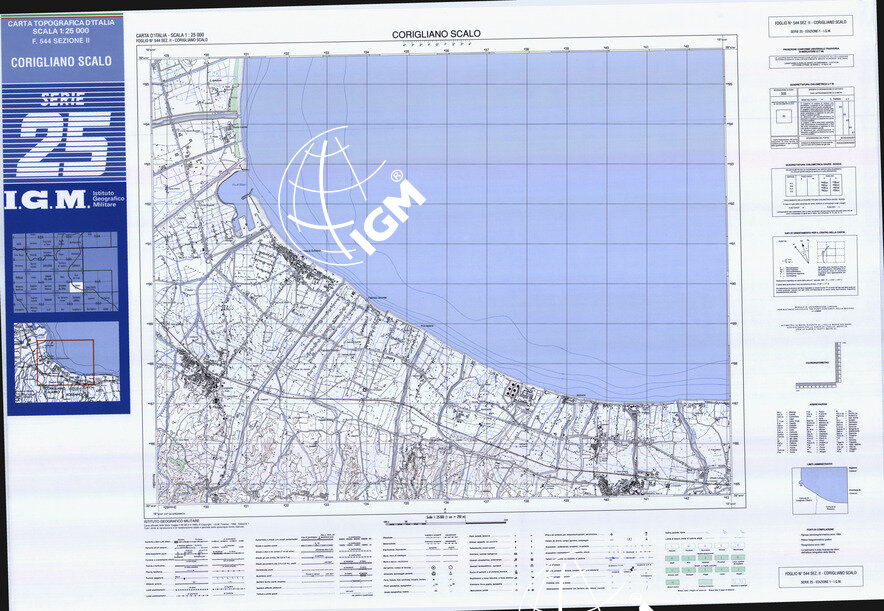Click the "SERIE" word above the 25
The image size is (884, 611).
point(64,100)
